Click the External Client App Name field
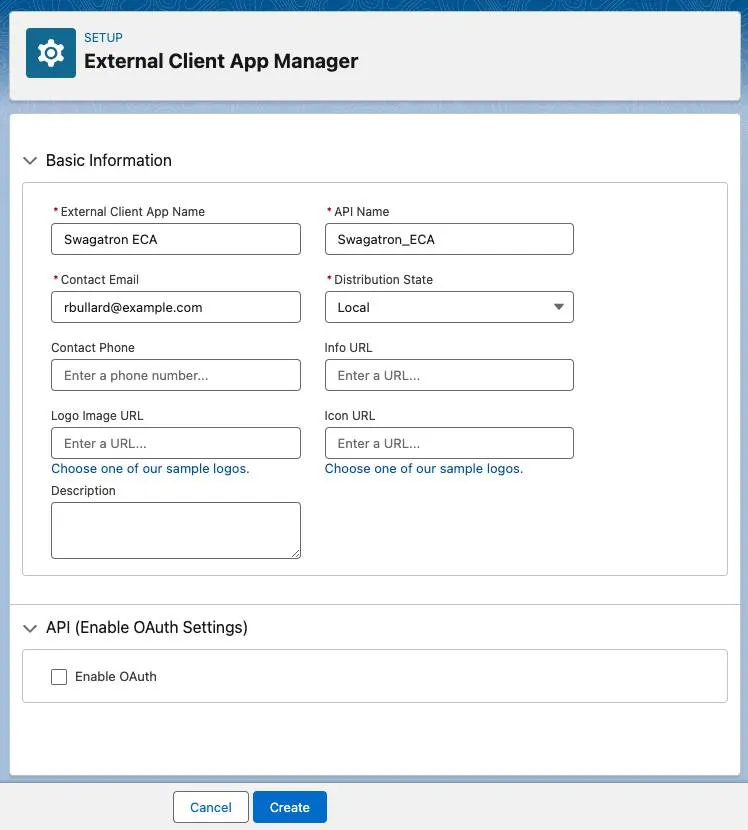The height and width of the screenshot is (830, 748). [176, 239]
